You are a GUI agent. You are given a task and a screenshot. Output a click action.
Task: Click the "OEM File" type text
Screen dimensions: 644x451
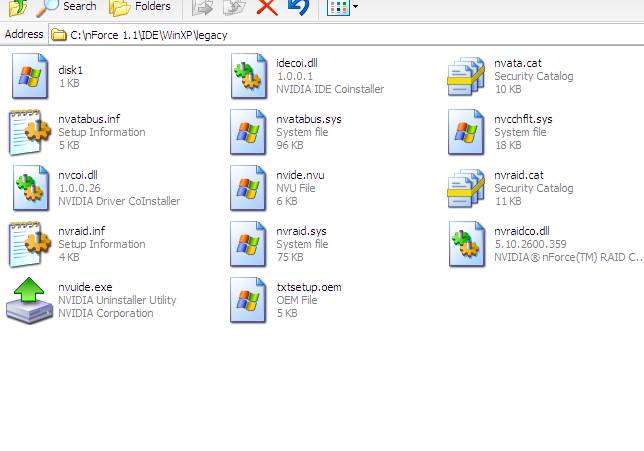pos(297,300)
